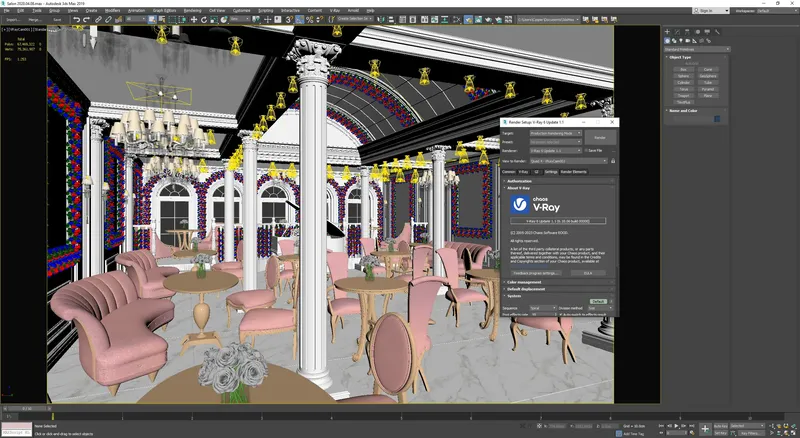The image size is (800, 438).
Task: Click the V-Ray version build field
Action: 558,221
